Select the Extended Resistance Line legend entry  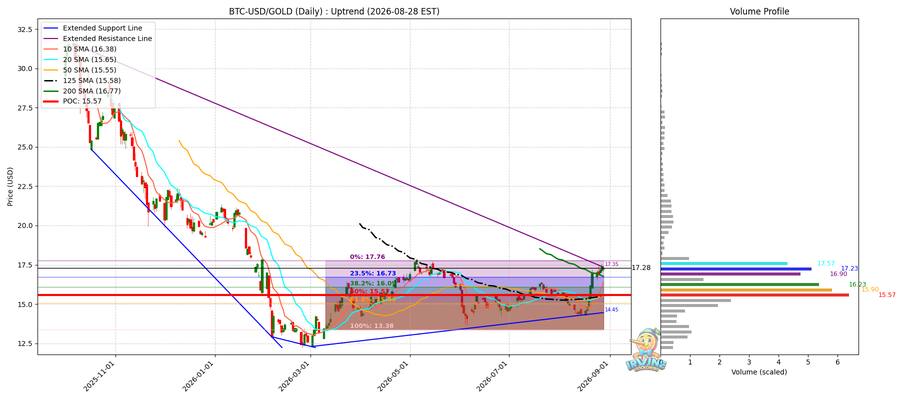97,38
